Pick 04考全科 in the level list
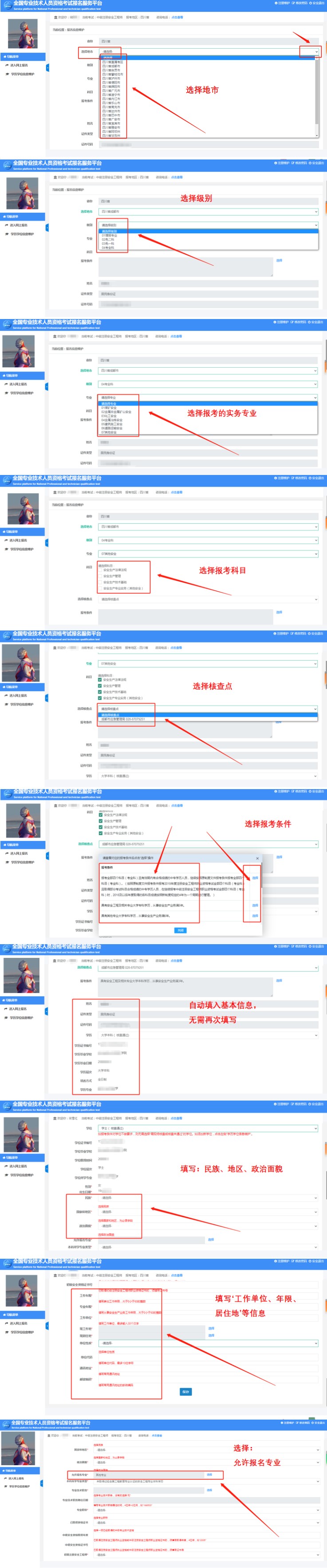327x1568 pixels. tap(108, 248)
